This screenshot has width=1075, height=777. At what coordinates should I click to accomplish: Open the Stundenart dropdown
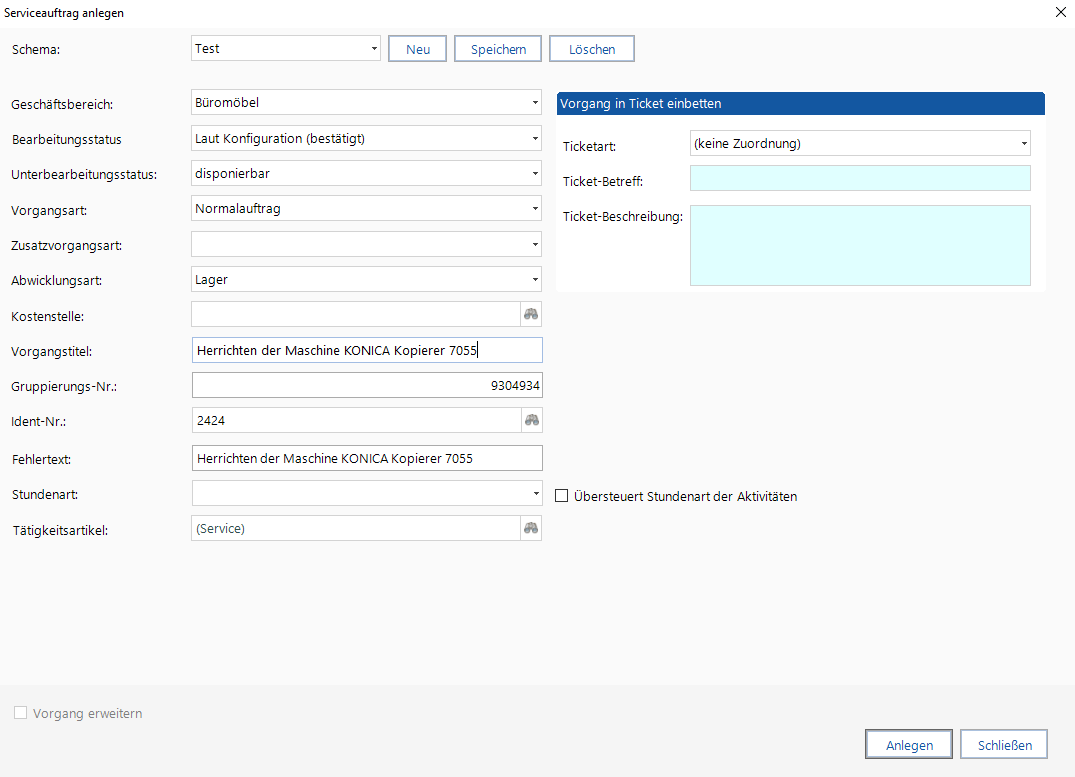535,493
